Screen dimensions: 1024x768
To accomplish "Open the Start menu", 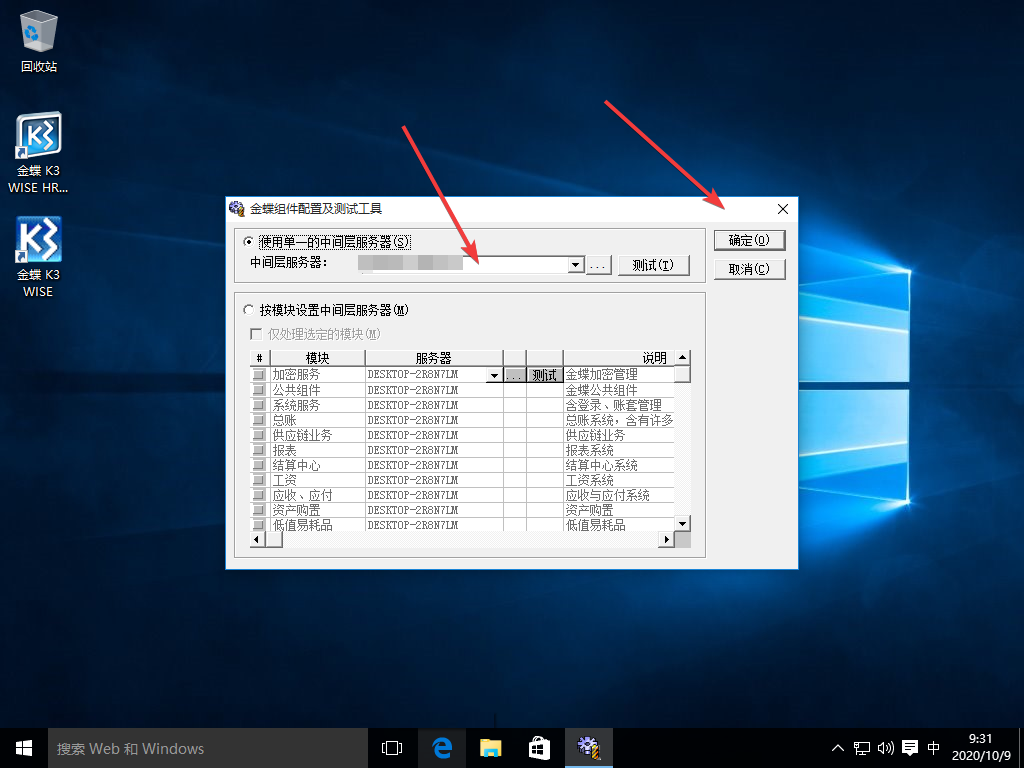I will 23,747.
